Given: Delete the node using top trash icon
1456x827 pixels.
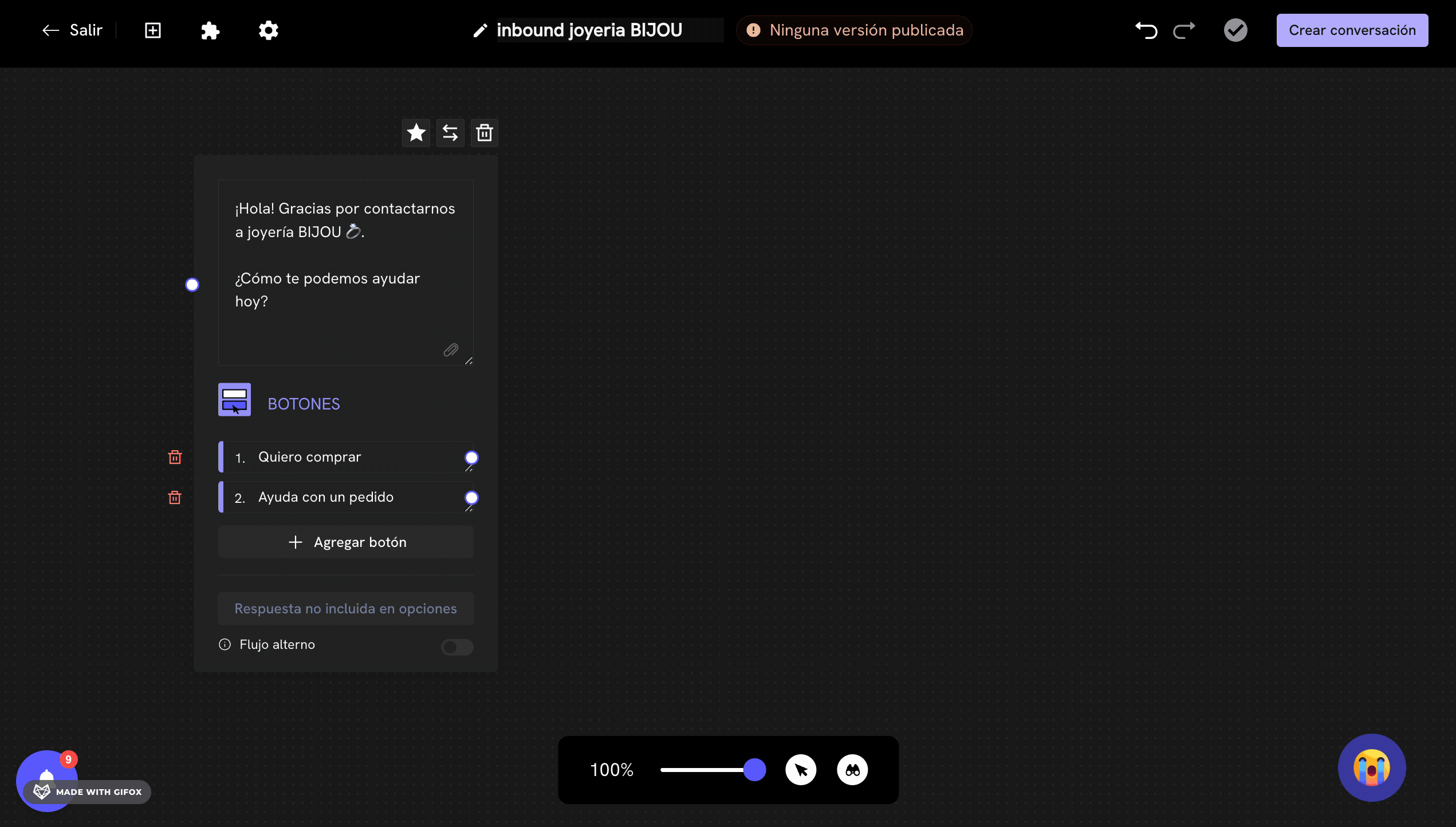Looking at the screenshot, I should tap(485, 133).
